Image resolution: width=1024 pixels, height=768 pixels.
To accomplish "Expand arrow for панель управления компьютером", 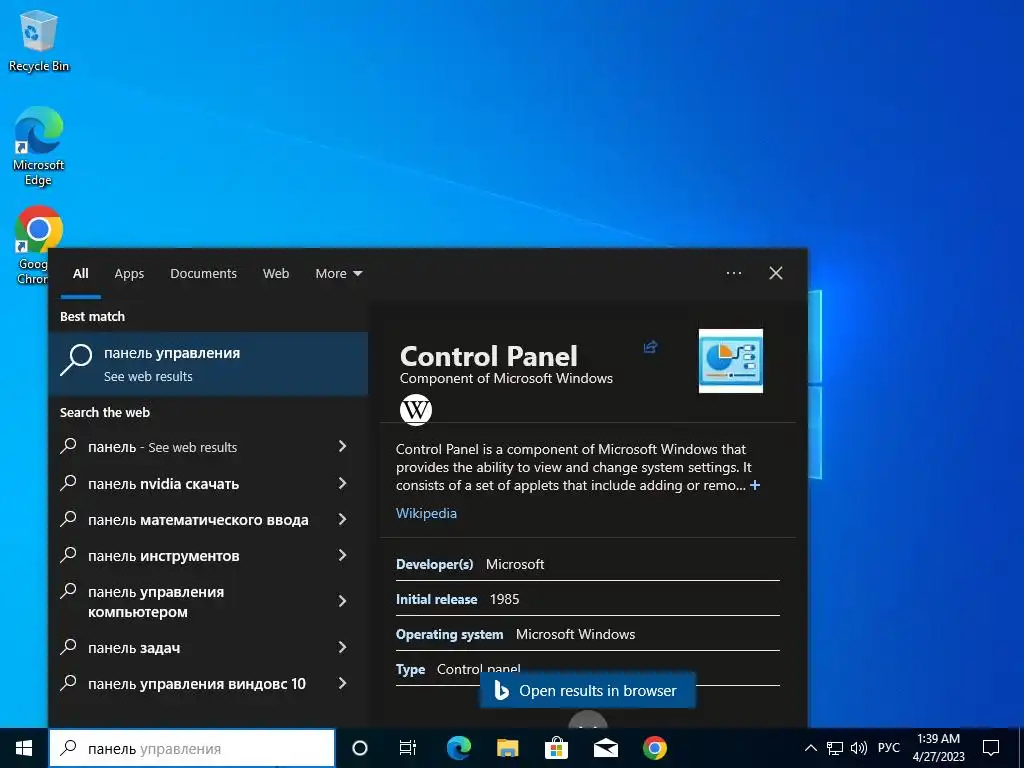I will pyautogui.click(x=342, y=601).
